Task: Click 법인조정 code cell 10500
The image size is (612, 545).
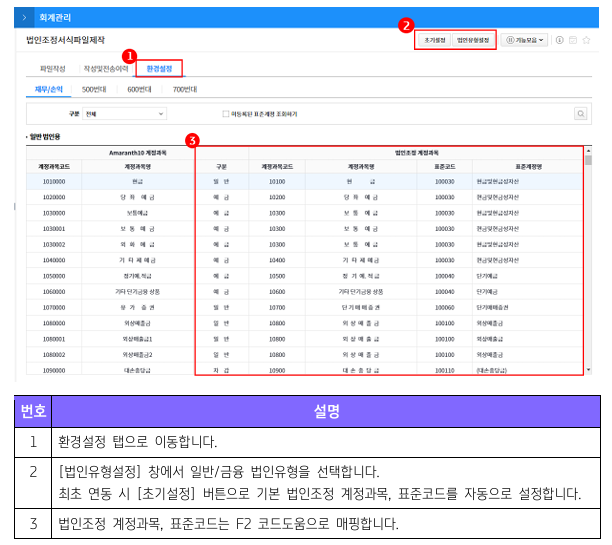Action: click(x=277, y=276)
